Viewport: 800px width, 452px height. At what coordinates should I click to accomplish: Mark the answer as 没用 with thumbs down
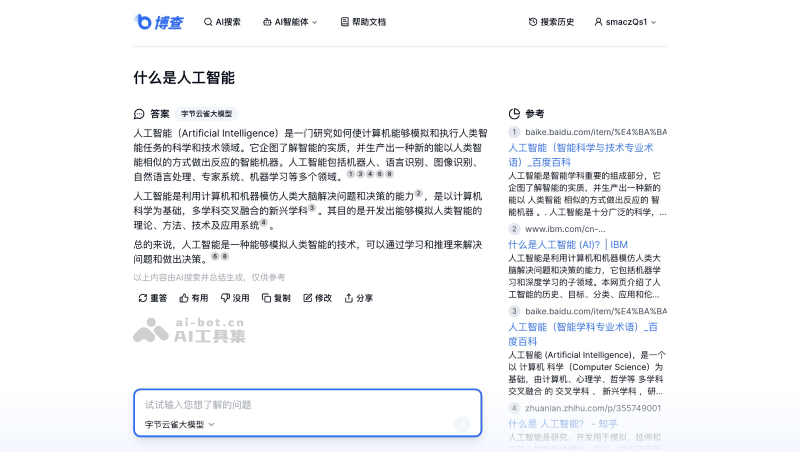[226, 298]
